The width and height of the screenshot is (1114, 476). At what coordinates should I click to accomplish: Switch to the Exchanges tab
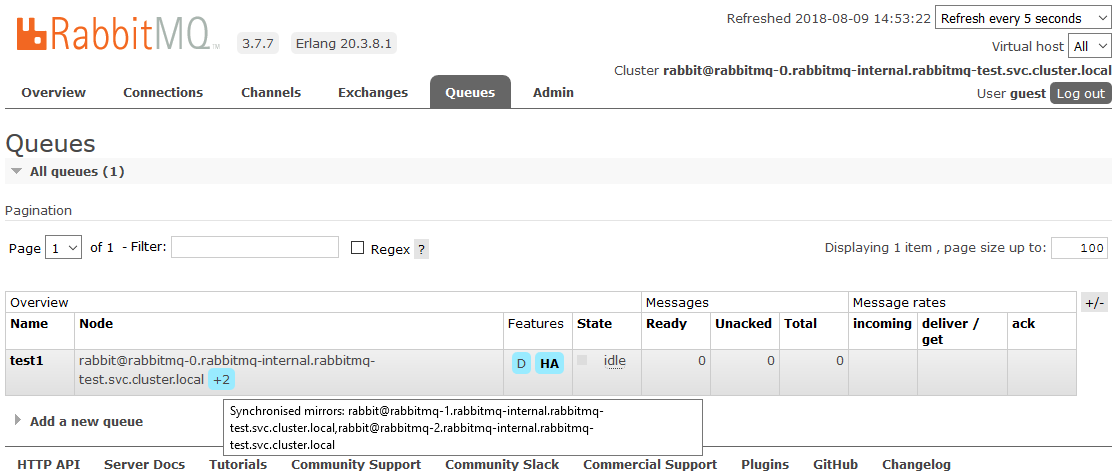(x=373, y=92)
